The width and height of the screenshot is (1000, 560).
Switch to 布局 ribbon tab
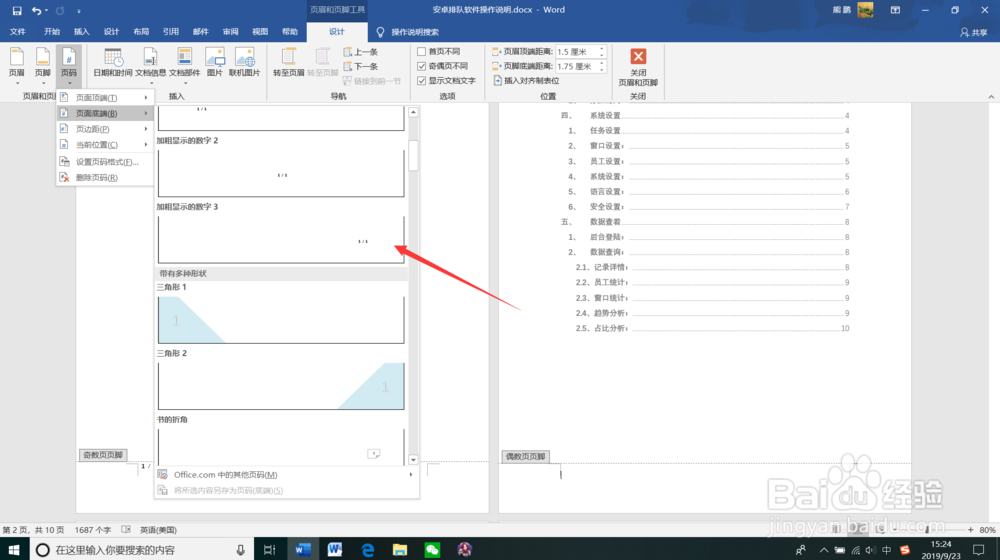pyautogui.click(x=141, y=32)
